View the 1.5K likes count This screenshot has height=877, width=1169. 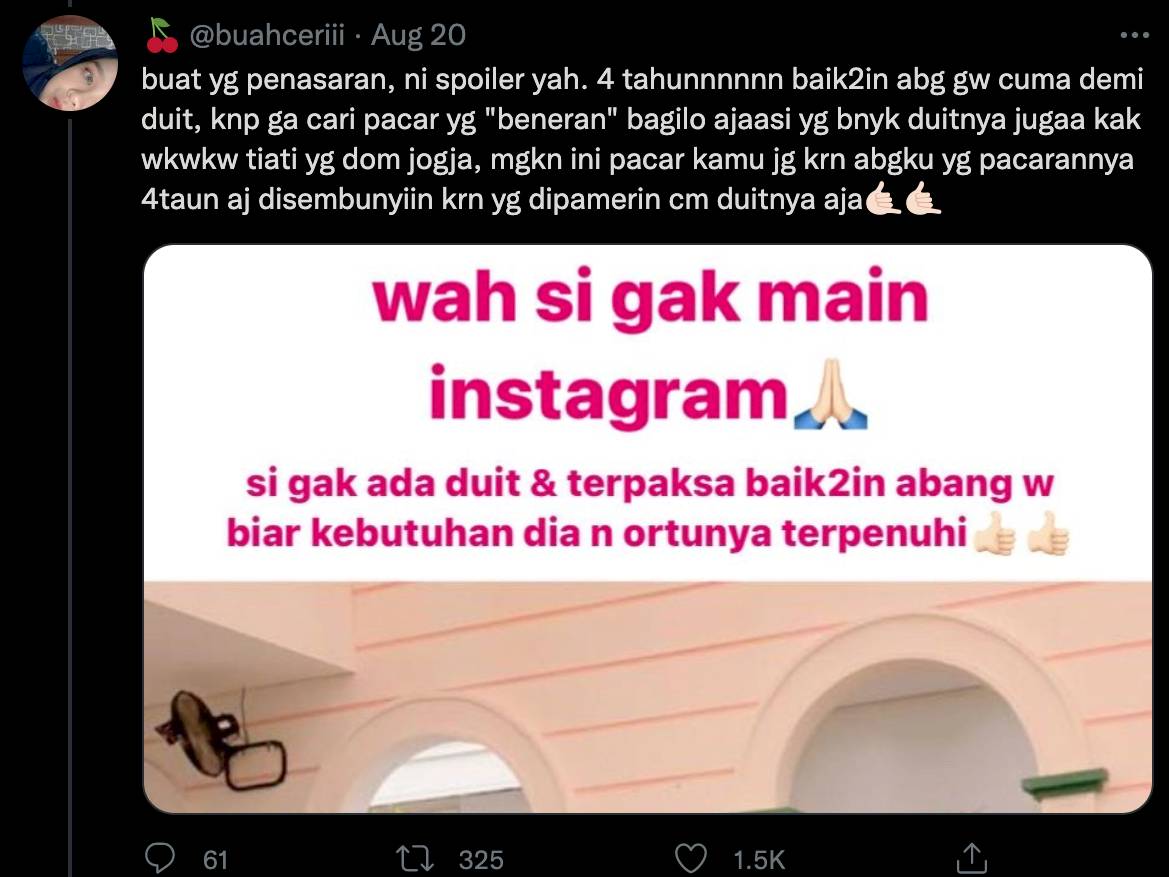tap(759, 860)
